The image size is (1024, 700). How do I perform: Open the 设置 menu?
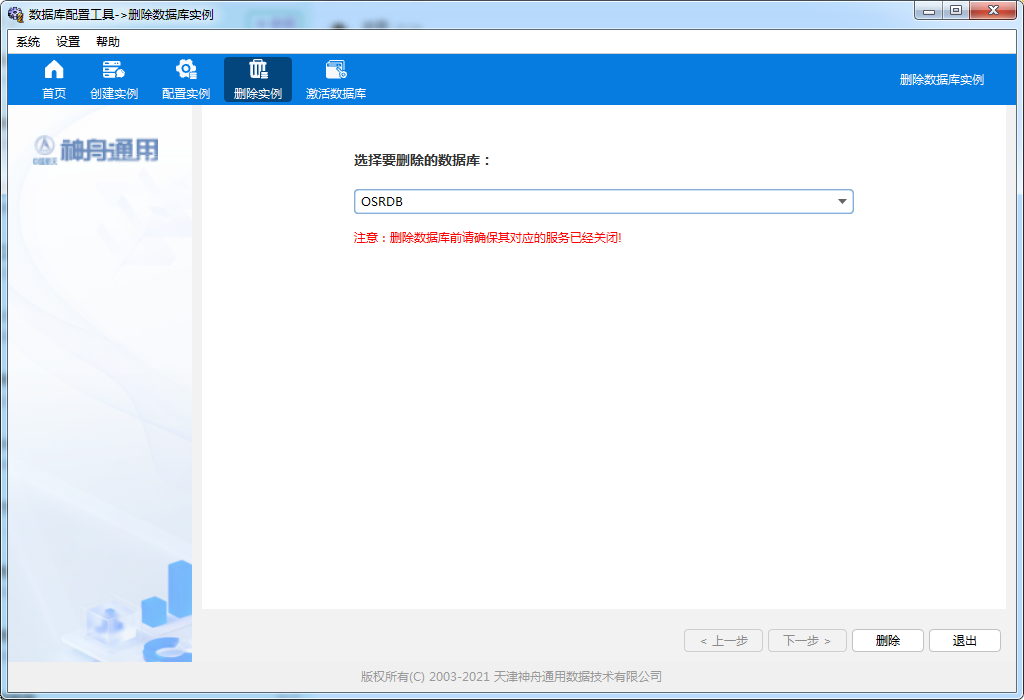coord(68,42)
